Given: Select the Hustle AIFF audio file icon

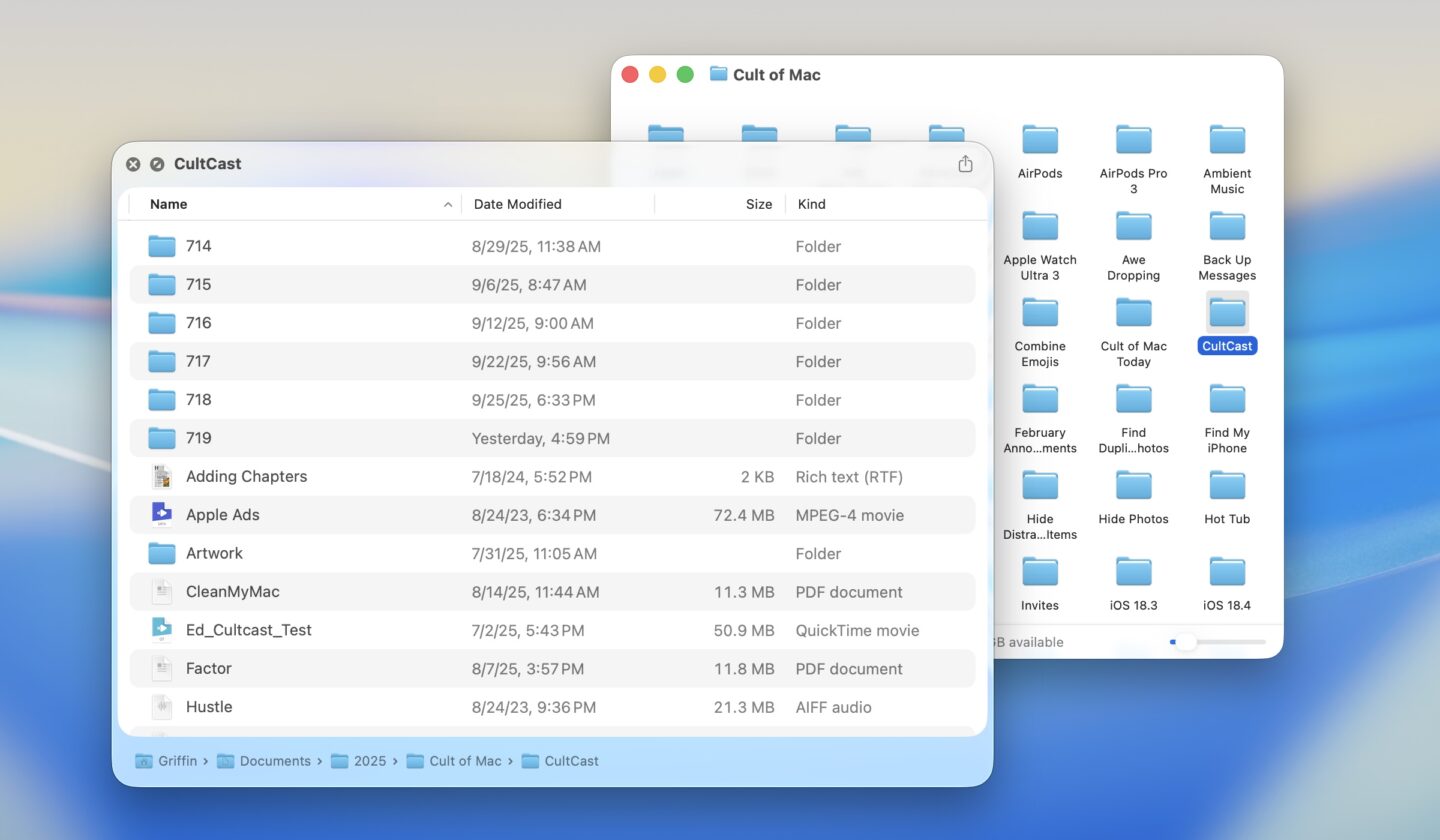Looking at the screenshot, I should click(161, 707).
